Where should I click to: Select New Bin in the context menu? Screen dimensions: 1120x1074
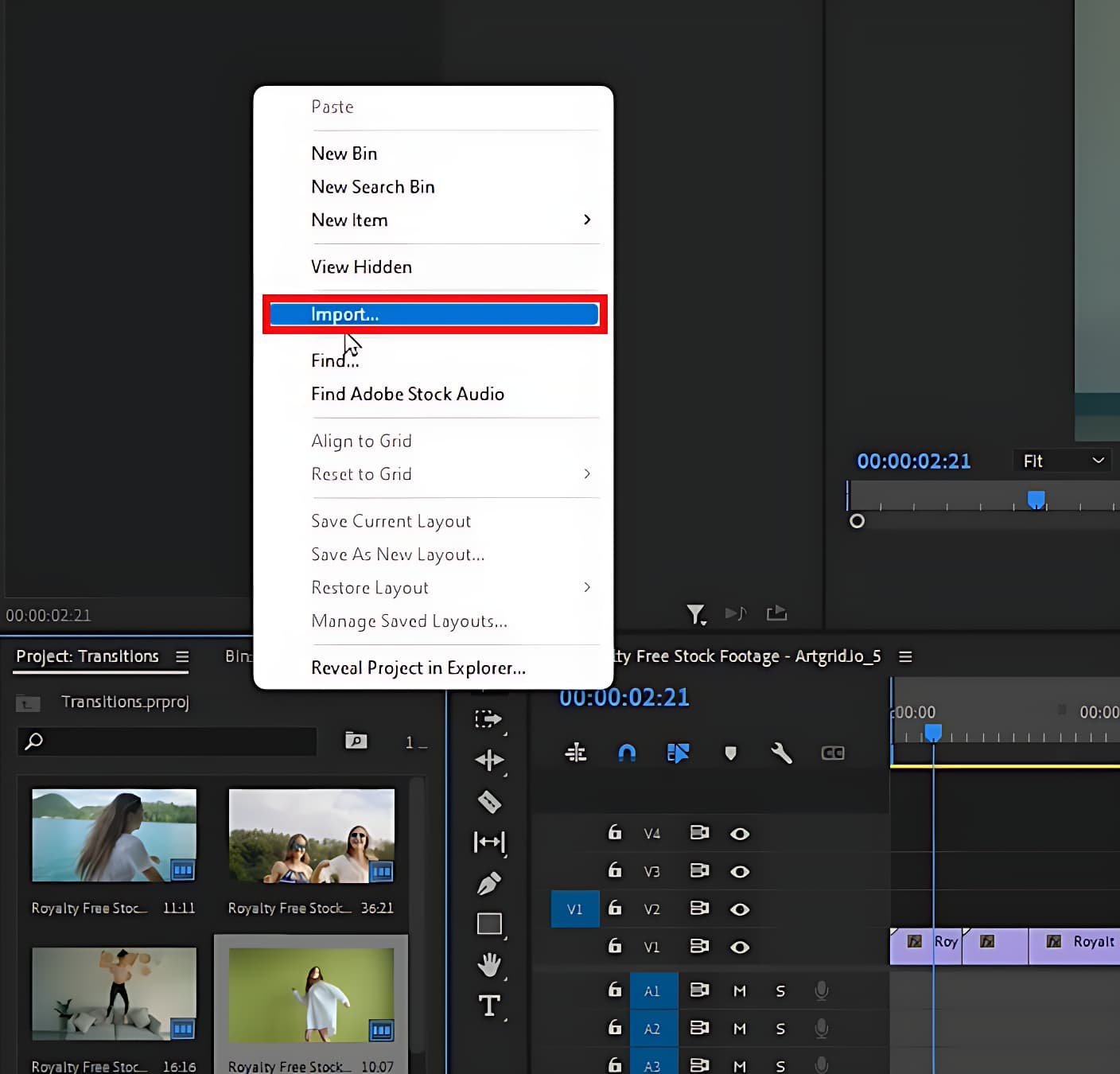coord(344,154)
